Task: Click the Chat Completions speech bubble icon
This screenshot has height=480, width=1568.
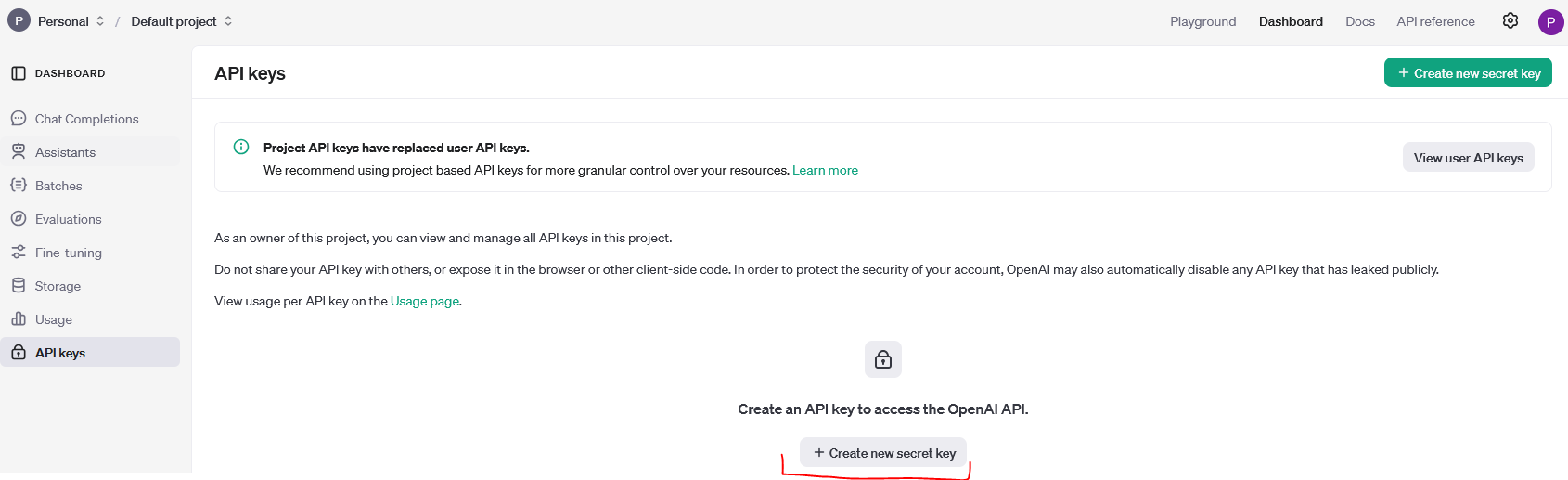Action: [x=19, y=119]
